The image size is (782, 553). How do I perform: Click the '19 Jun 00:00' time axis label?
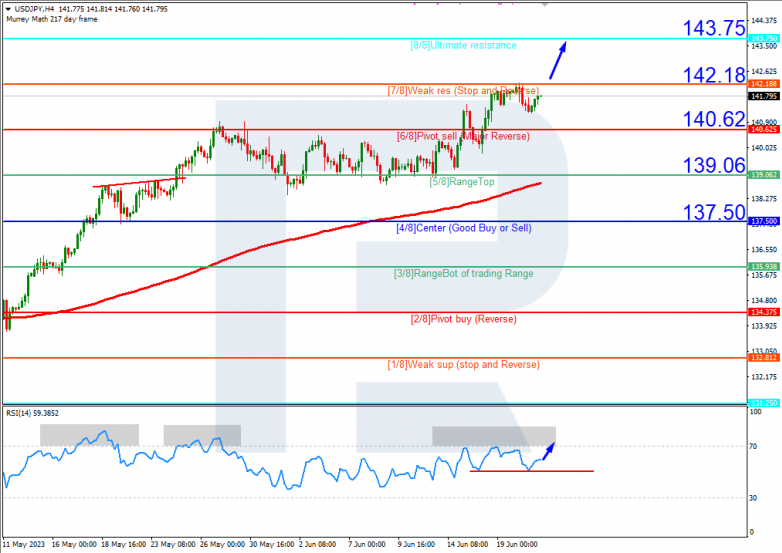517,544
